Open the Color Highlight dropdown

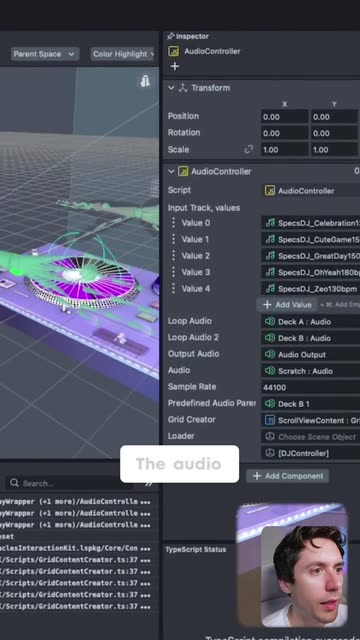click(x=122, y=54)
